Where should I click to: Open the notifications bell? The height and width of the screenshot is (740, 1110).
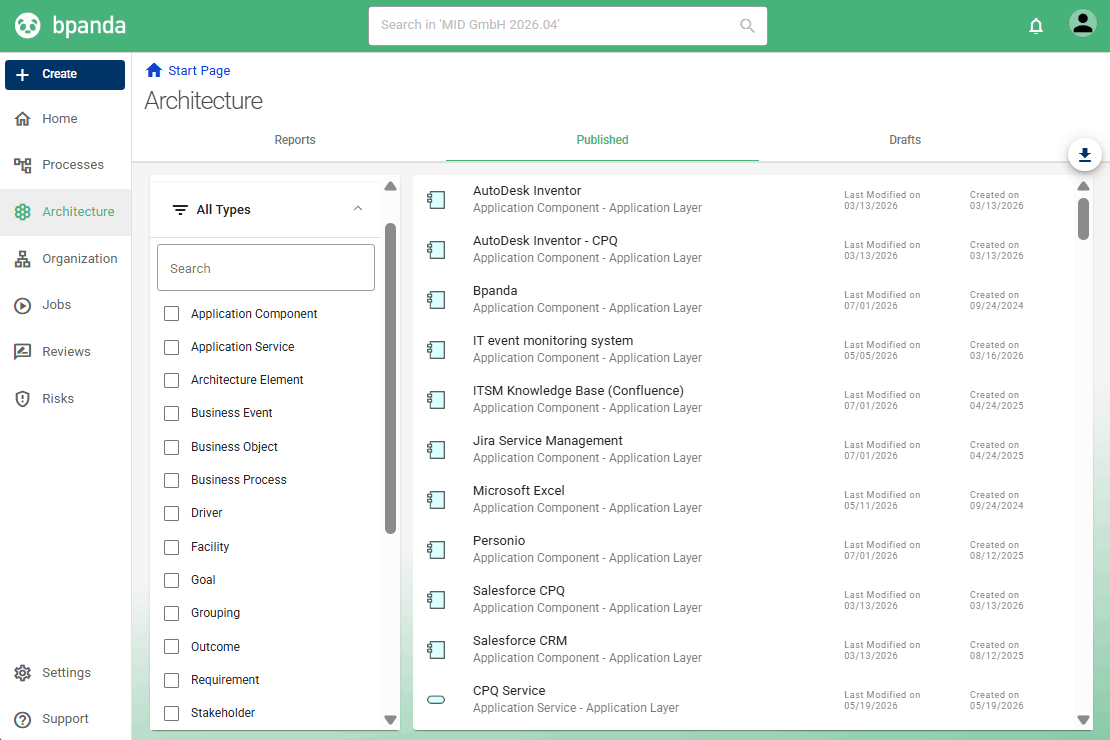coord(1036,26)
